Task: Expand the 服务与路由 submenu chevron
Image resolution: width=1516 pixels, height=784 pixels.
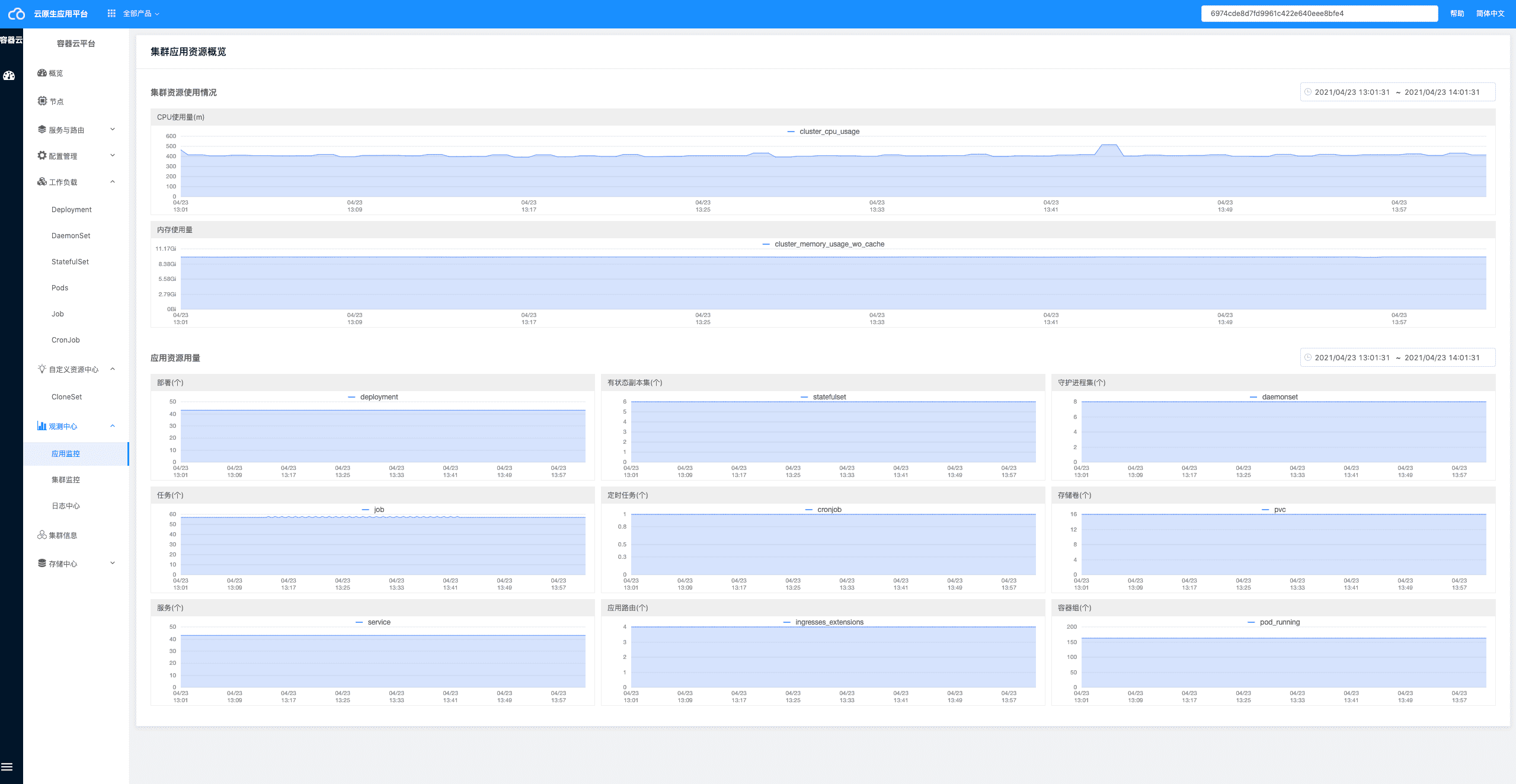Action: pos(113,129)
